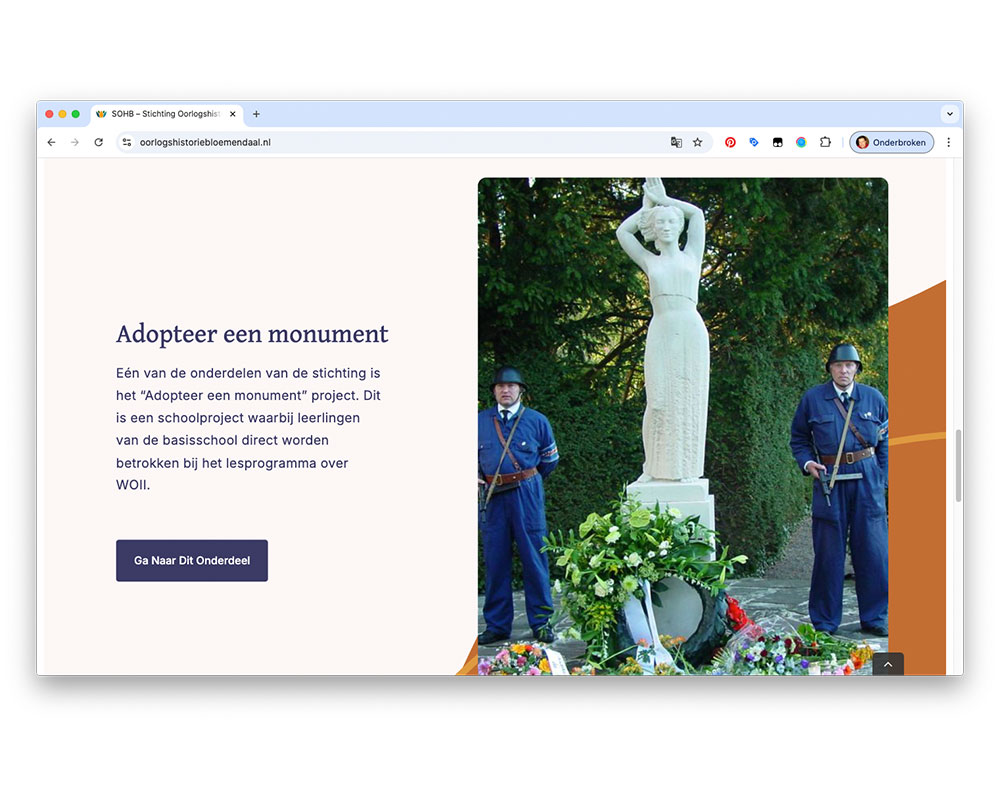Open the Extensions puzzle piece menu
This screenshot has height=800, width=1000.
825,142
